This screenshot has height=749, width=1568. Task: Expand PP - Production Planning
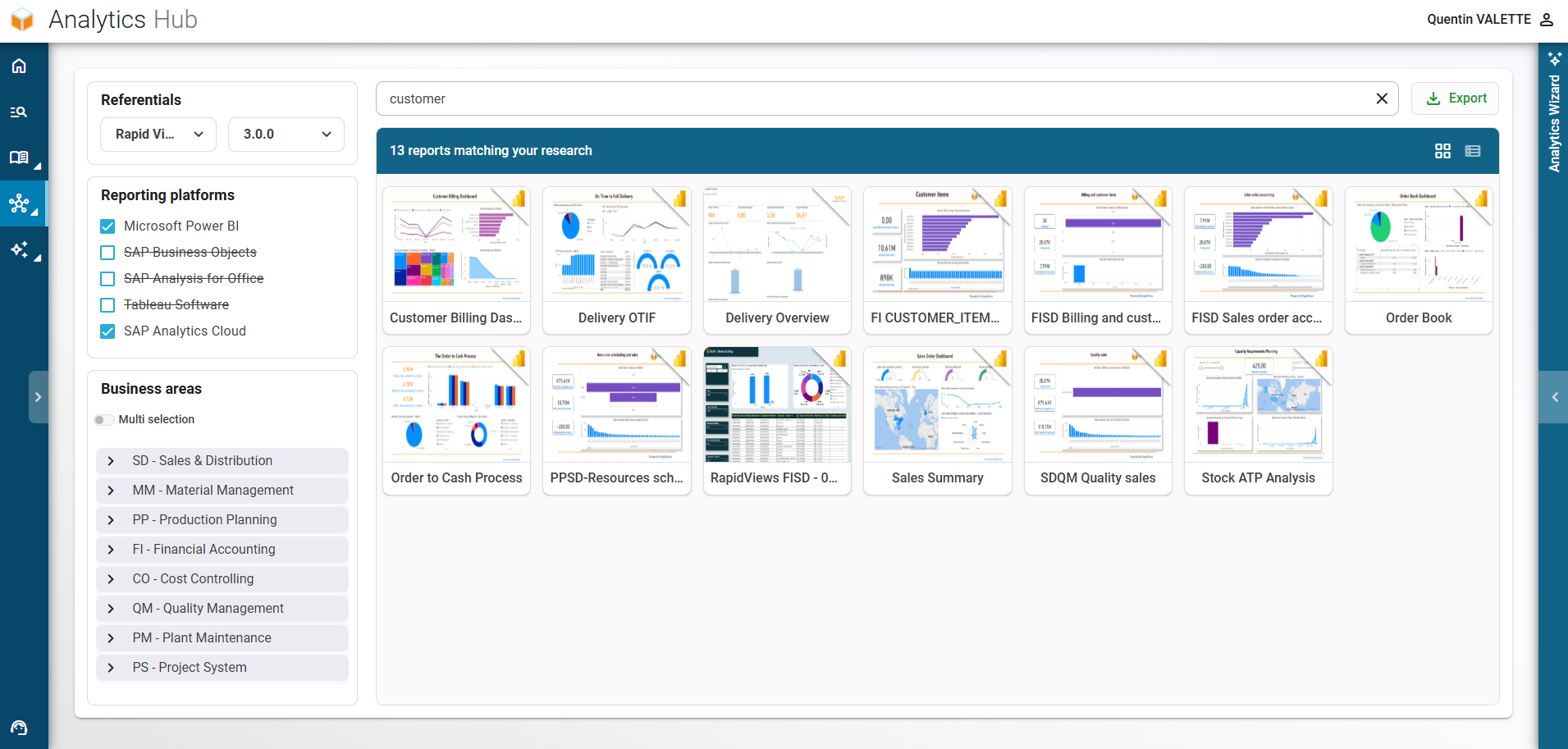coord(222,520)
